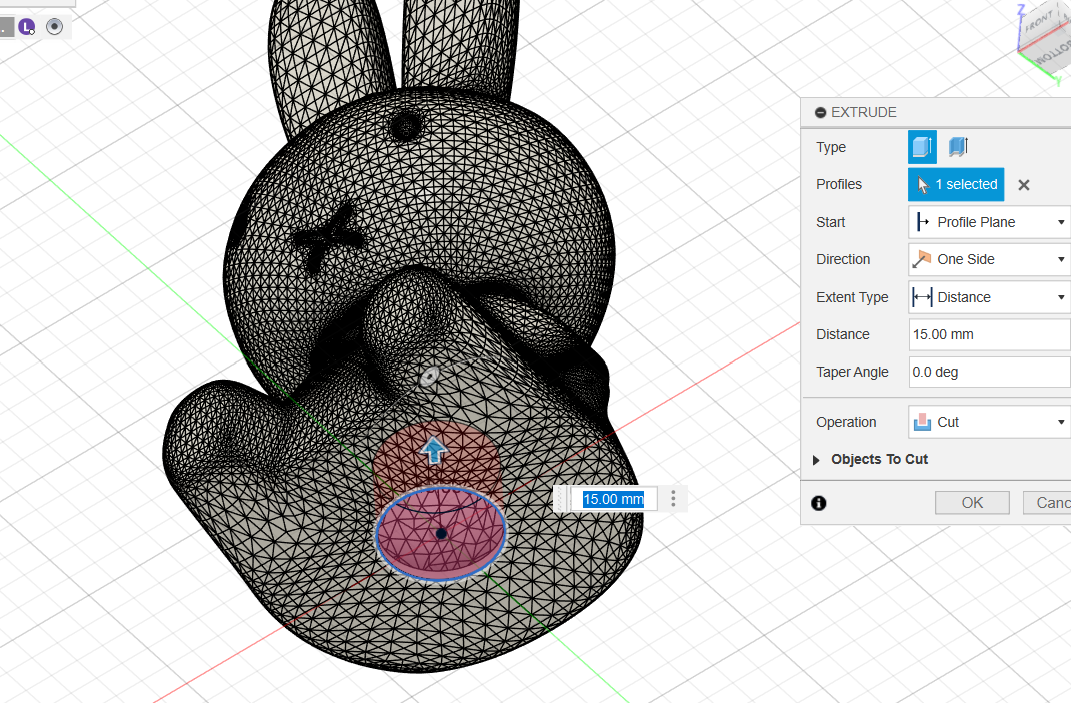This screenshot has height=703, width=1071.
Task: Clear the selected profile with the X
Action: (x=1023, y=185)
